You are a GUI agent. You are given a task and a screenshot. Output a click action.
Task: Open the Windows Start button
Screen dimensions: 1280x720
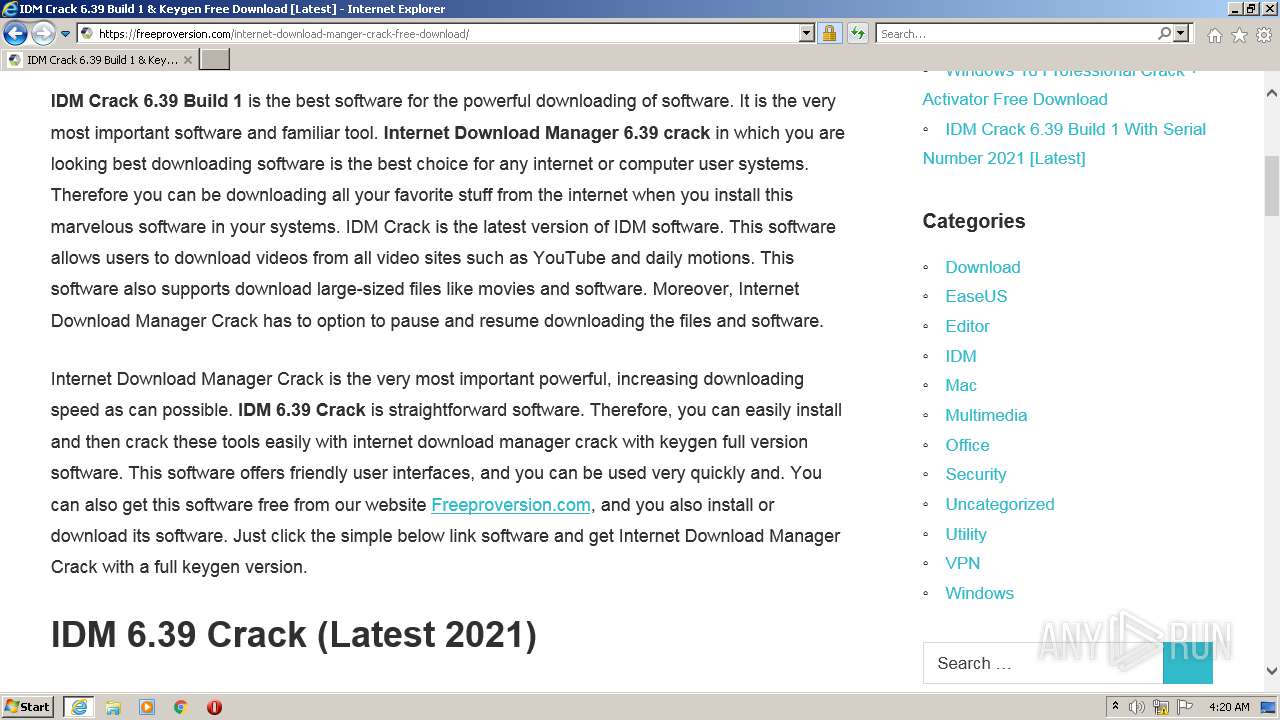pos(28,706)
